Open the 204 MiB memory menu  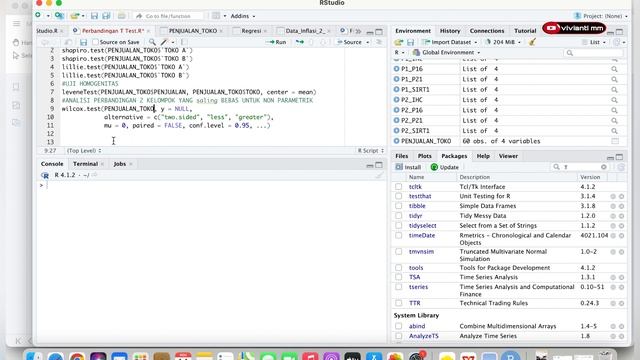(503, 42)
